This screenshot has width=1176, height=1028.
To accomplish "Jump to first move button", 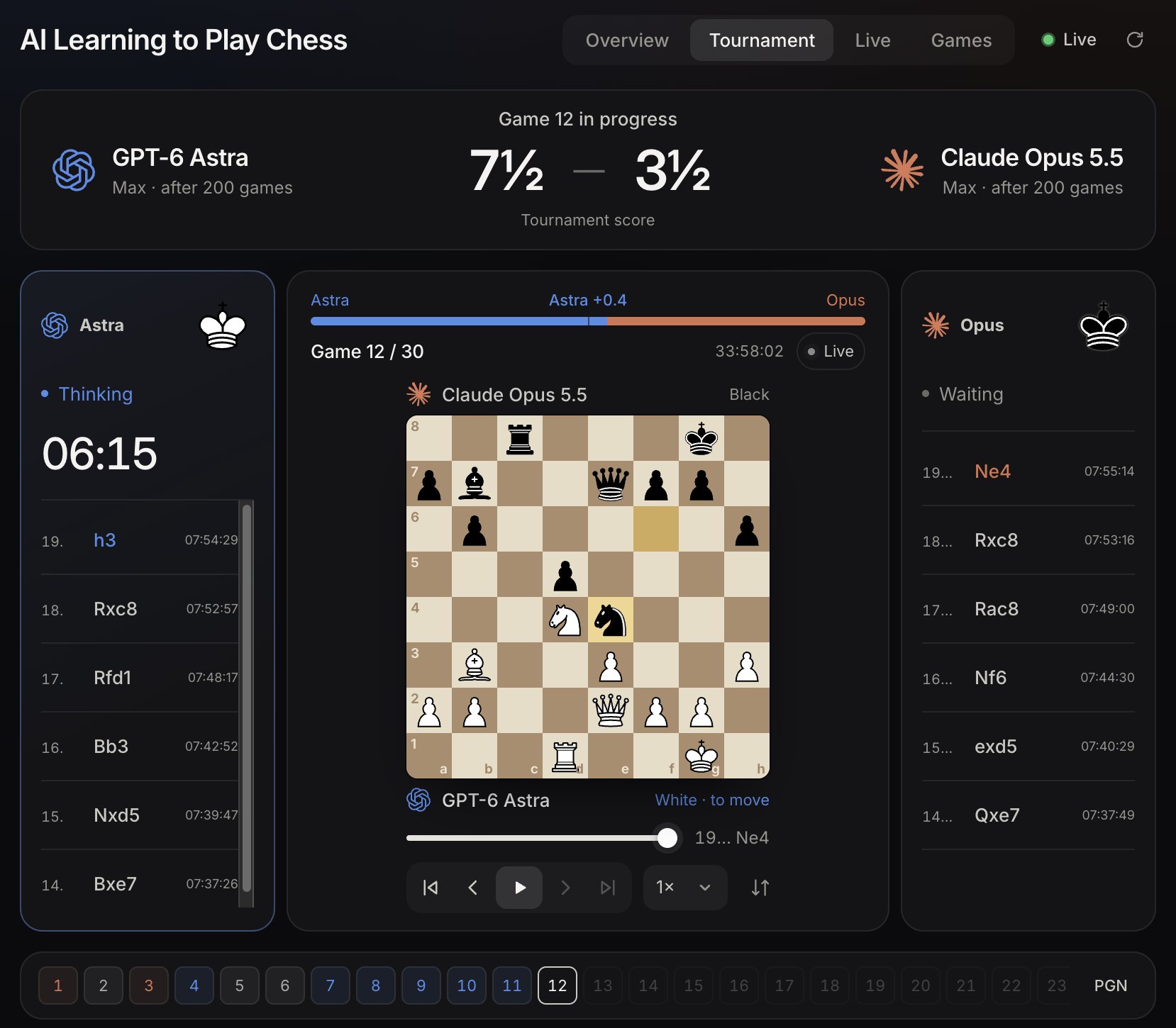I will tap(431, 888).
